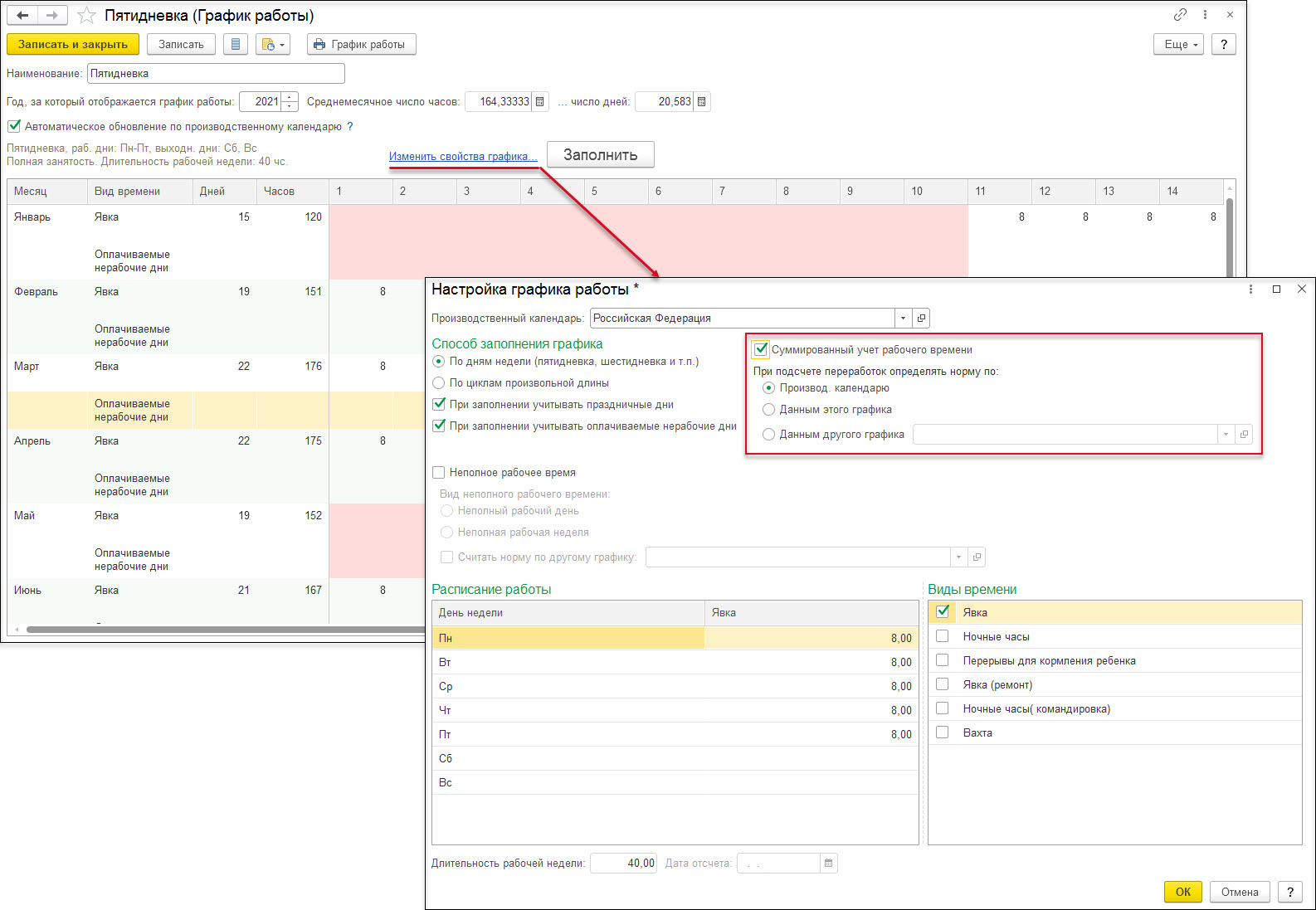This screenshot has width=1316, height=910.
Task: Open the create-based-on dropdown icon button
Action: [x=273, y=45]
